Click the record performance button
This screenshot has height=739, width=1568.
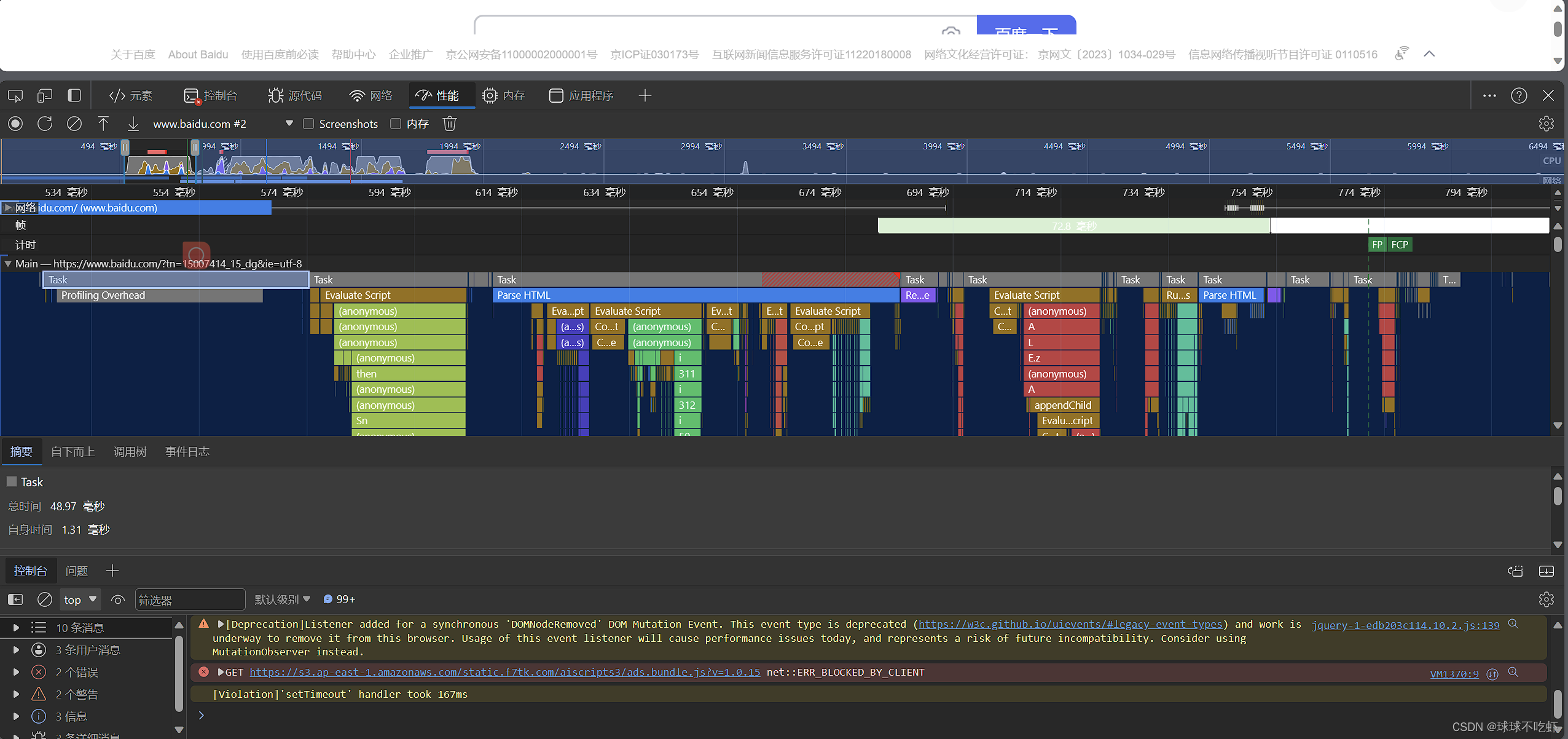pyautogui.click(x=15, y=123)
